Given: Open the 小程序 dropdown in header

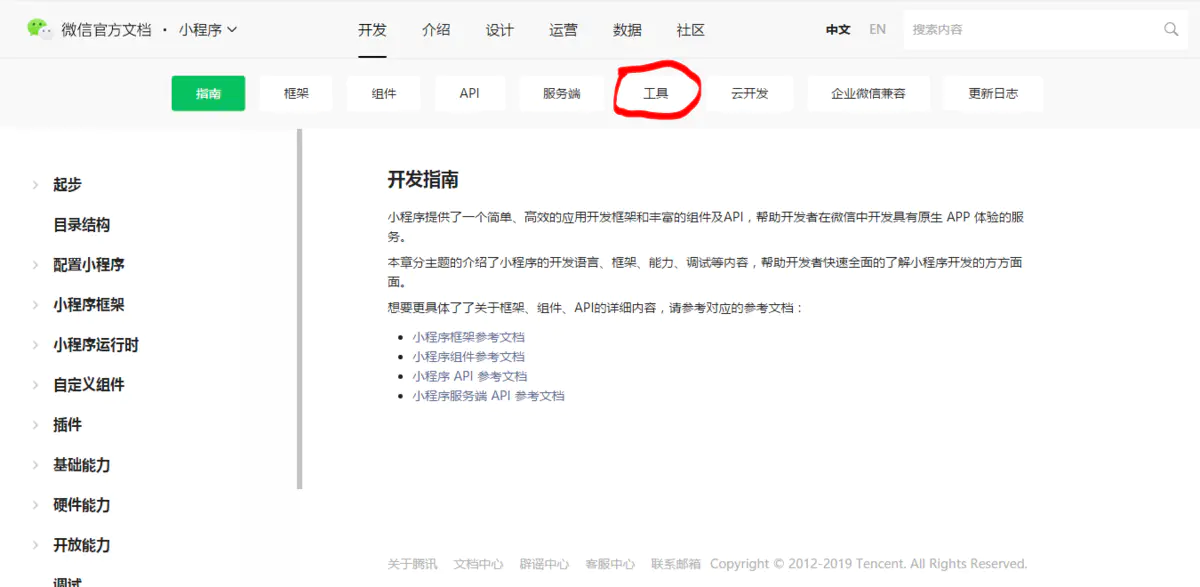Looking at the screenshot, I should [208, 30].
